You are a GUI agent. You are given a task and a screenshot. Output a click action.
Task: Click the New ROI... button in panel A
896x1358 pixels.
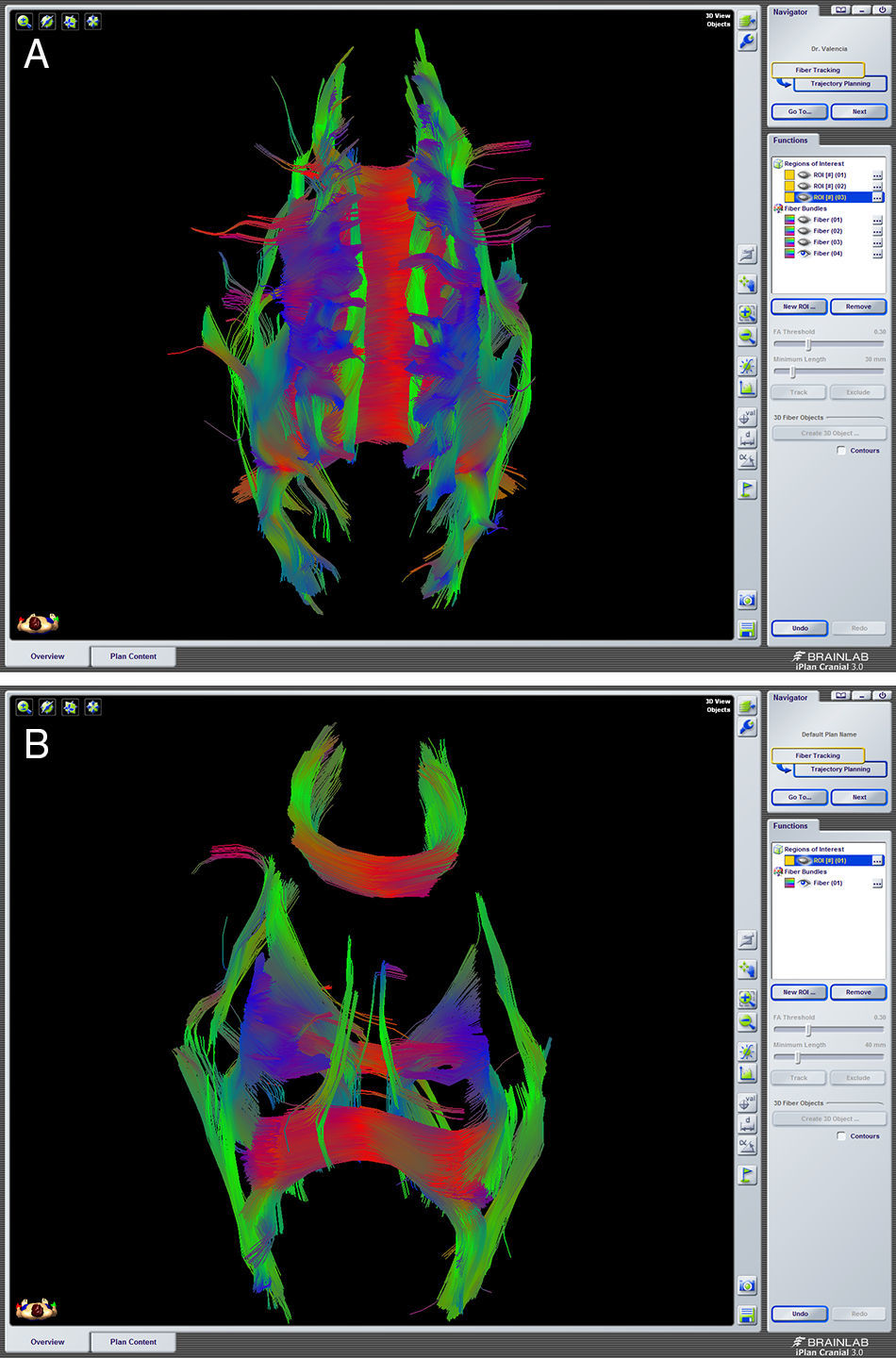pyautogui.click(x=800, y=306)
